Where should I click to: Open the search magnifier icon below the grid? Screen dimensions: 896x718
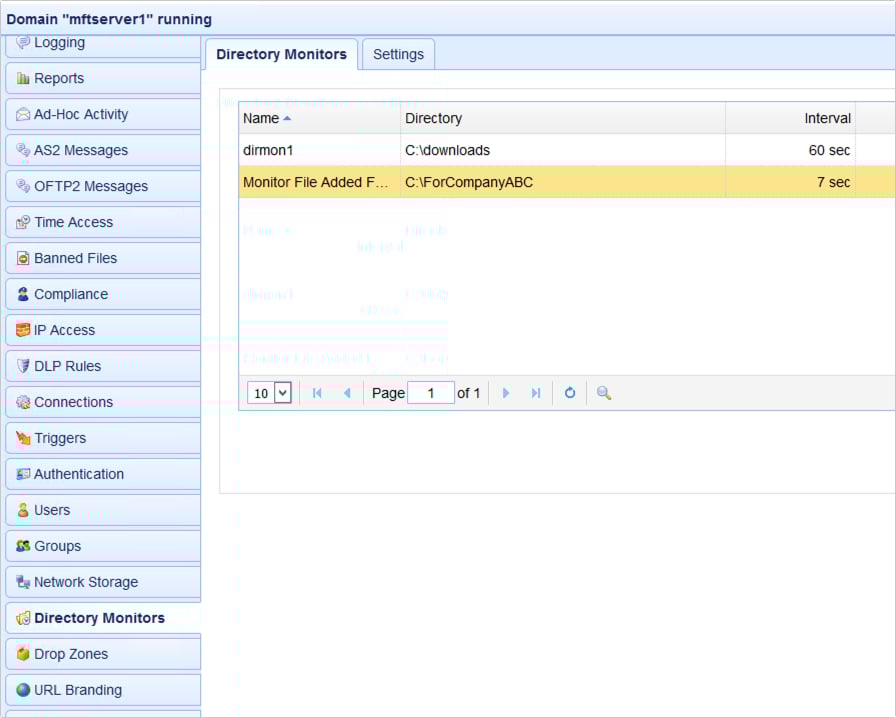pyautogui.click(x=602, y=392)
